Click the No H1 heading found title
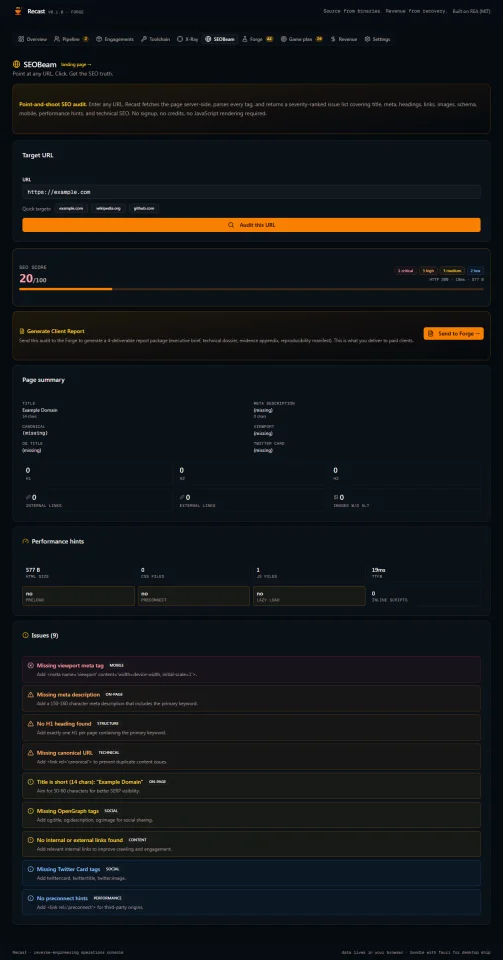 pyautogui.click(x=64, y=724)
